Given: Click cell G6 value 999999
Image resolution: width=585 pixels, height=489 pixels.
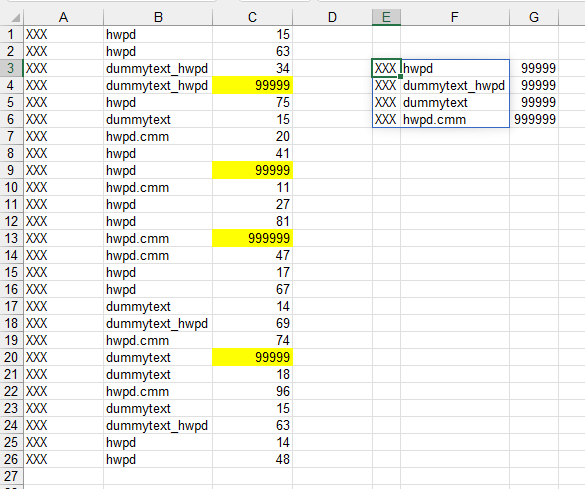Looking at the screenshot, I should 534,119.
